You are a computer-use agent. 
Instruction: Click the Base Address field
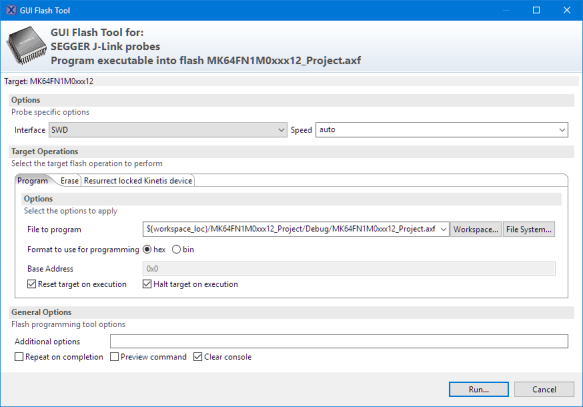click(349, 268)
